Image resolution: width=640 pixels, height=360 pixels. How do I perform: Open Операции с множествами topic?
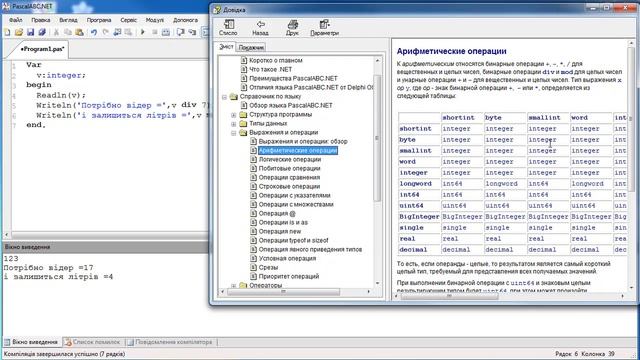296,204
